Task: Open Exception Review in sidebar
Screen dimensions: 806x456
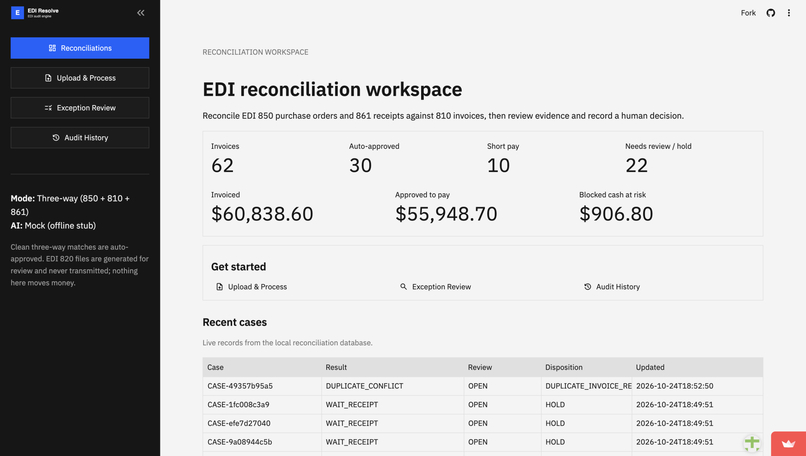Action: [80, 108]
